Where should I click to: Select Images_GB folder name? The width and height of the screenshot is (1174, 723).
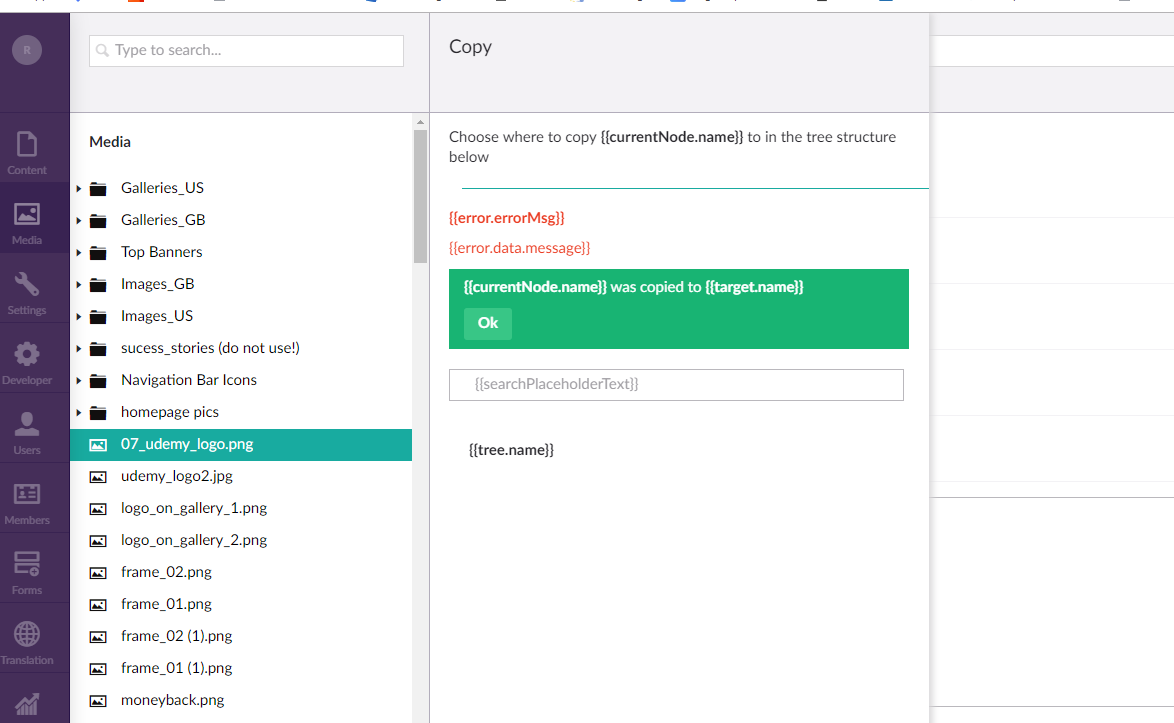158,284
